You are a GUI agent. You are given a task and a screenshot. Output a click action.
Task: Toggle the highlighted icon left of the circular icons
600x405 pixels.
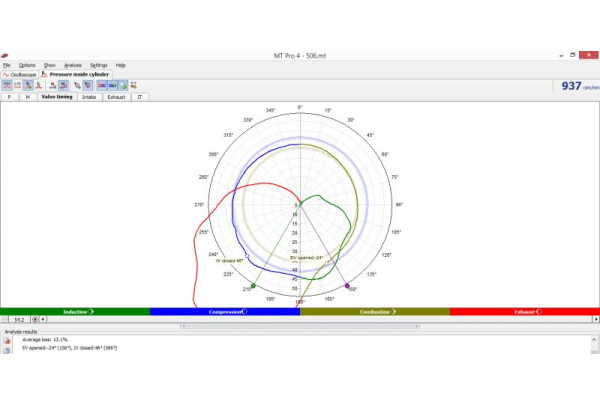click(64, 85)
